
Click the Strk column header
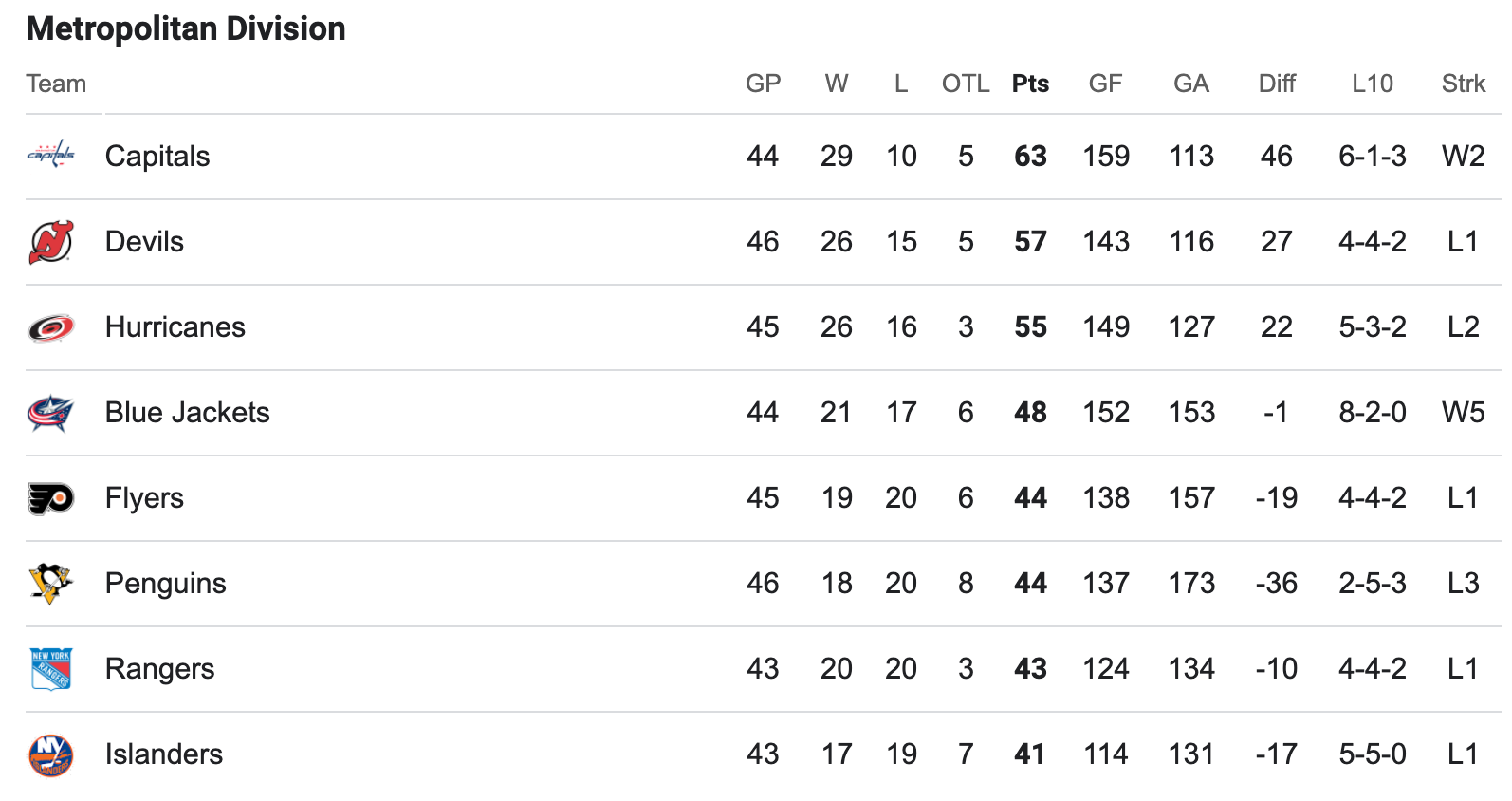pyautogui.click(x=1464, y=84)
